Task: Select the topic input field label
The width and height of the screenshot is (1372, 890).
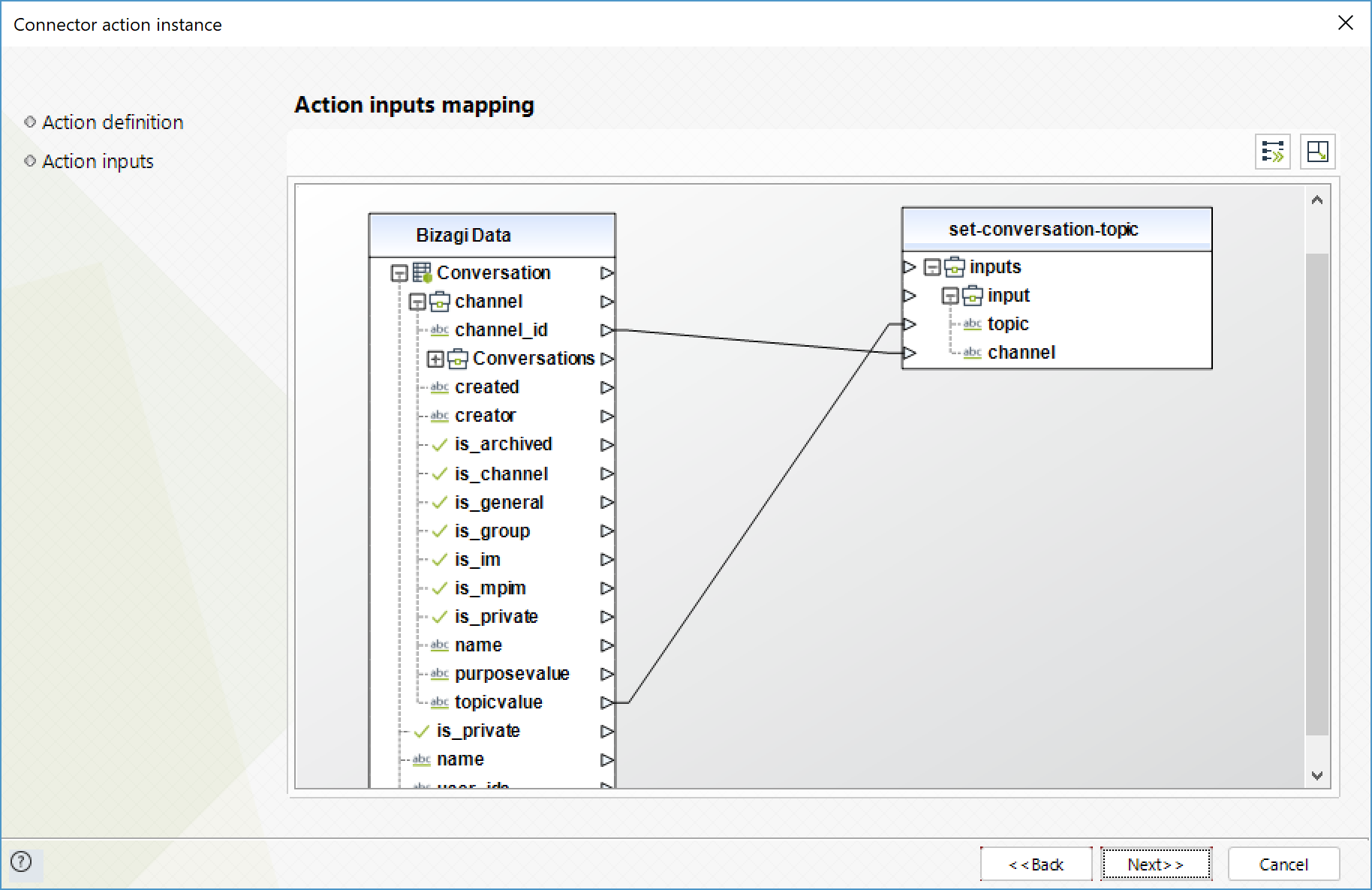Action: [1008, 324]
